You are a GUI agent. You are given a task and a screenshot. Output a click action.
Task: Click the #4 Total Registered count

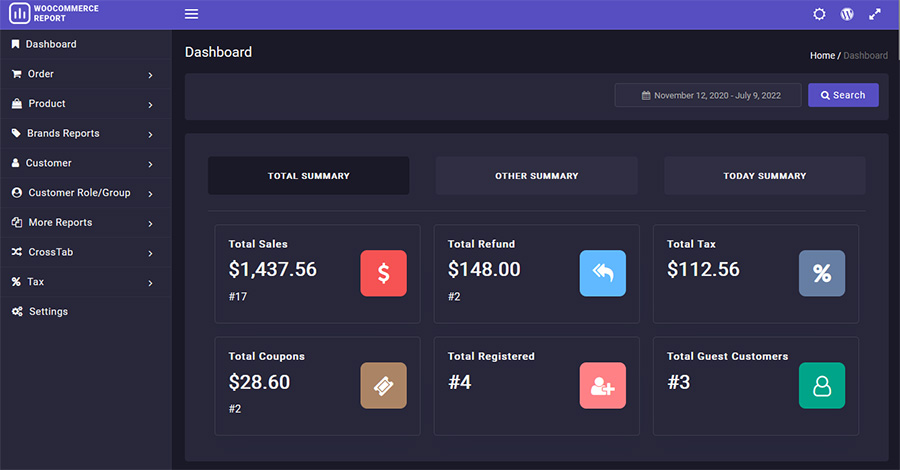tap(460, 382)
